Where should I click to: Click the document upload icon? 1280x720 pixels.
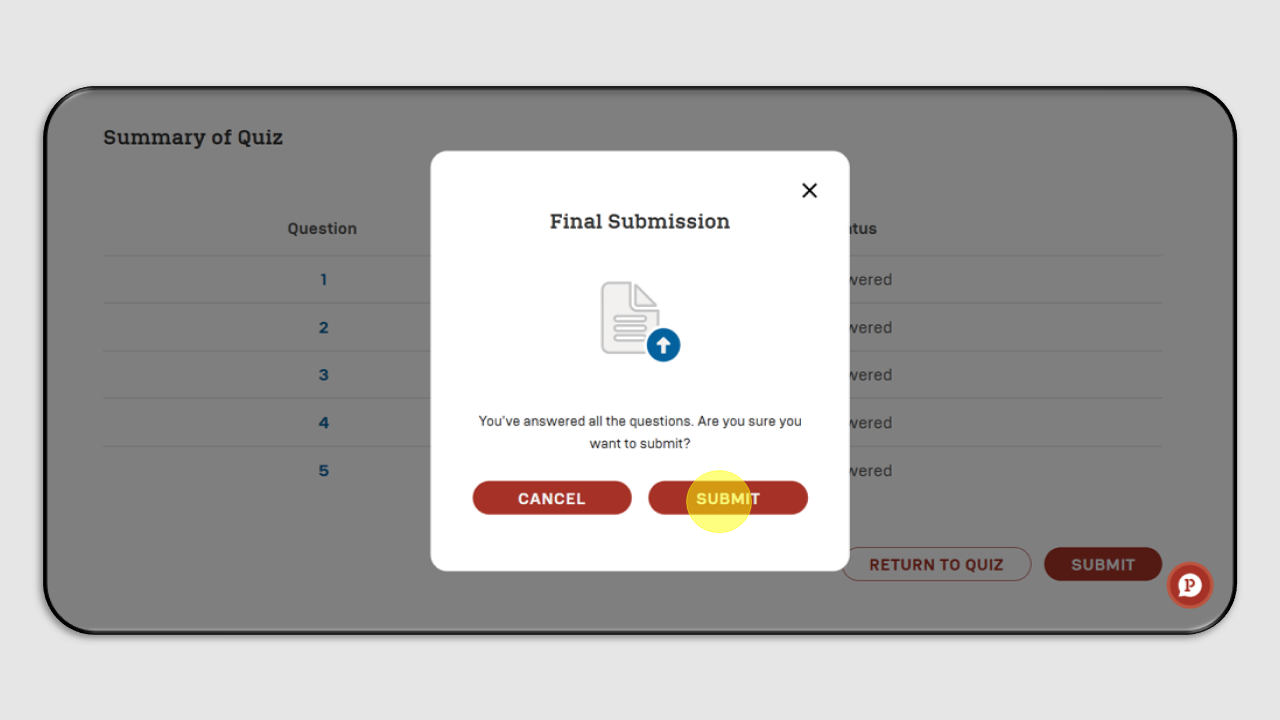(640, 320)
